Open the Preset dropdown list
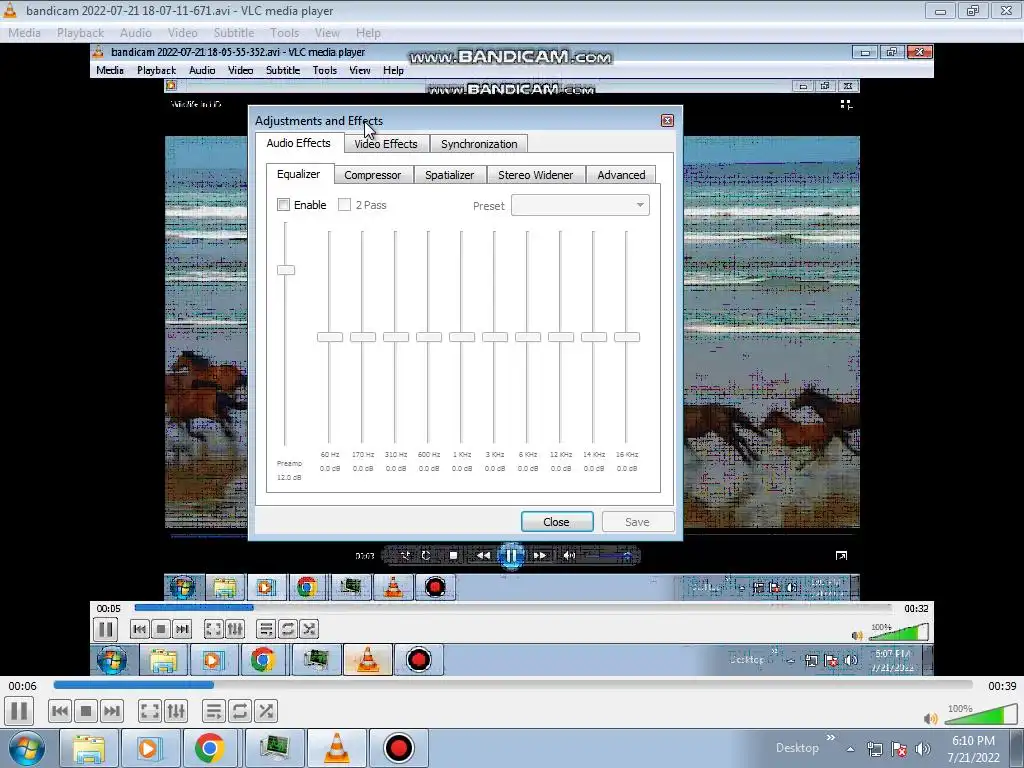Screen dimensions: 1024x768 [580, 205]
